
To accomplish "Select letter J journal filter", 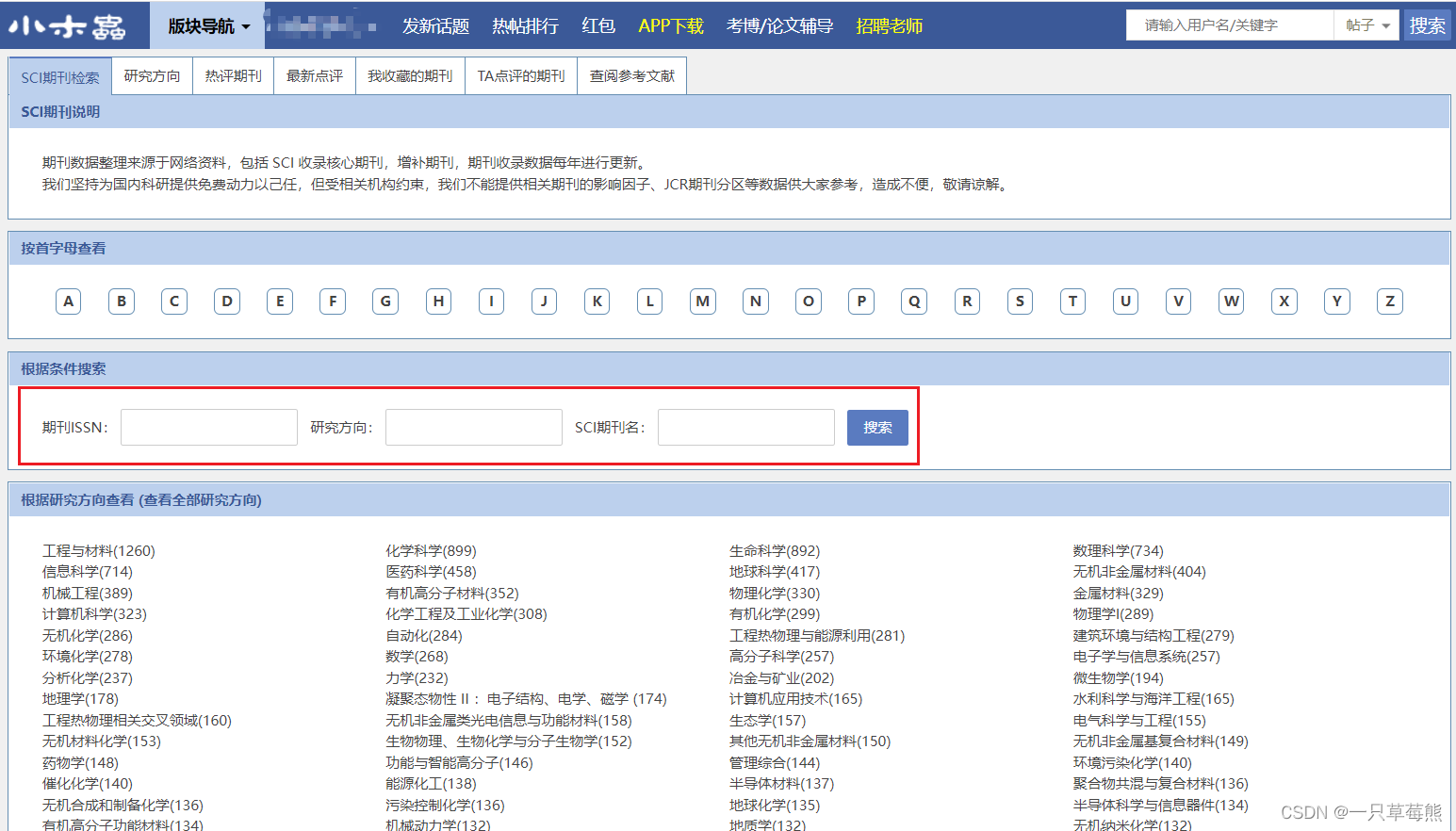I will click(544, 301).
